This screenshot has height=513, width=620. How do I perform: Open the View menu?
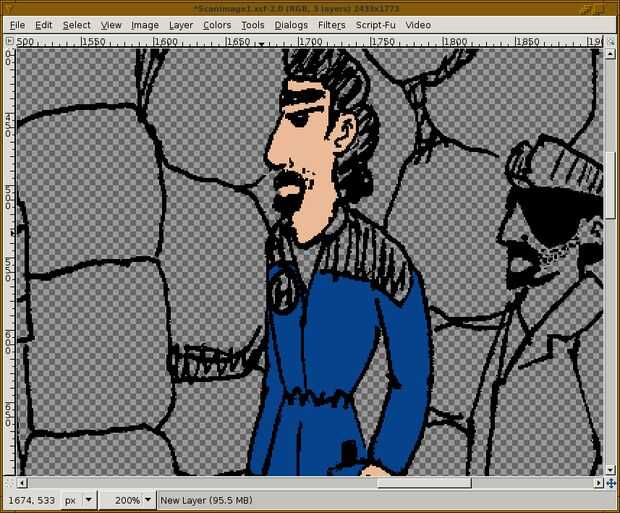coord(111,25)
